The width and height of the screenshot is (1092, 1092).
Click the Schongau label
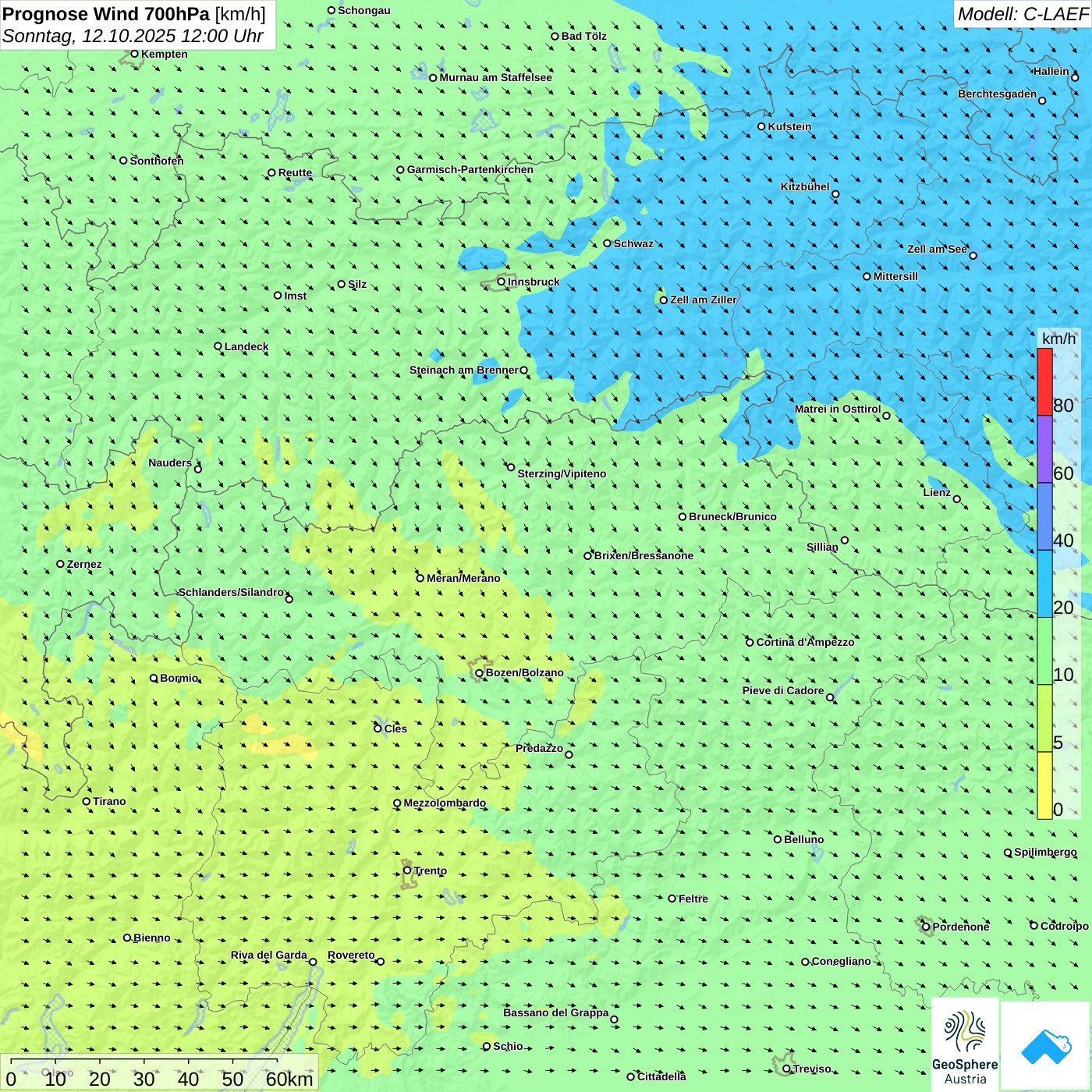pos(364,10)
